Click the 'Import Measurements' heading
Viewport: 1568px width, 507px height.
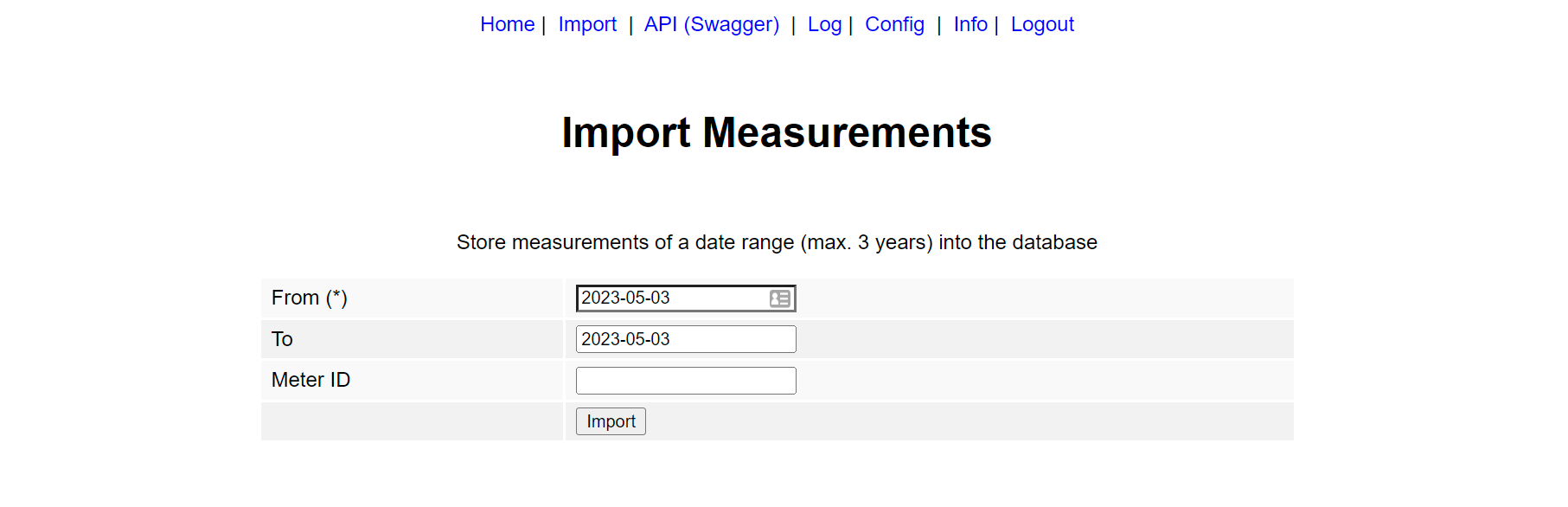[777, 132]
